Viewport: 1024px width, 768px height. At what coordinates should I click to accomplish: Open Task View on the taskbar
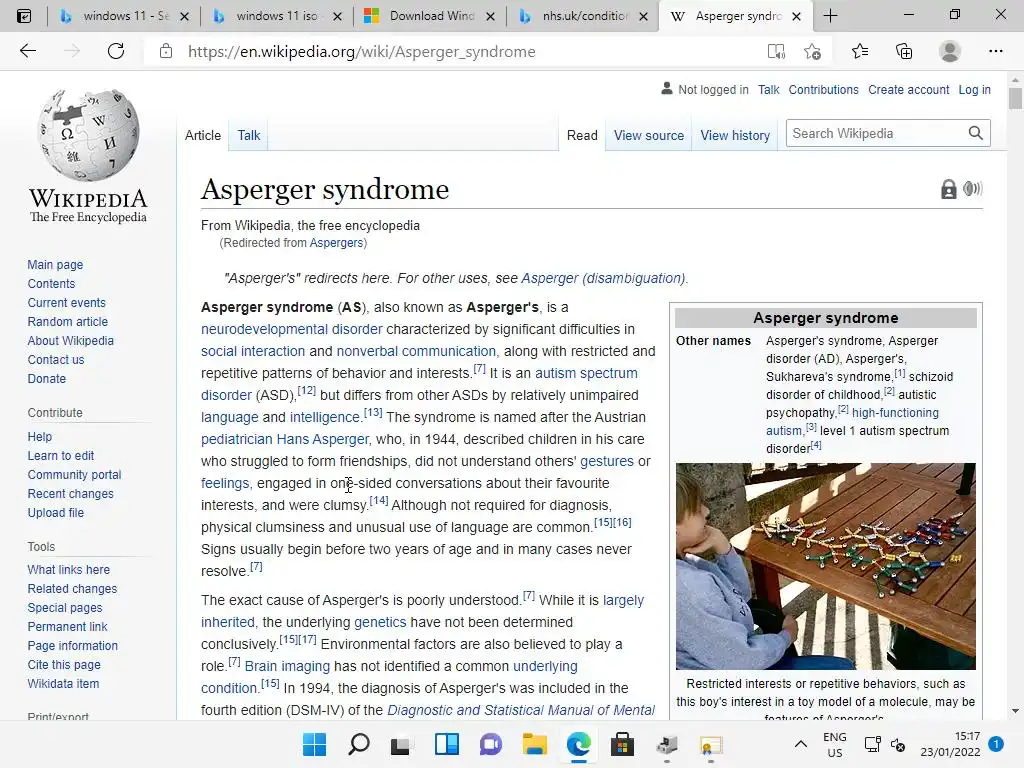401,745
